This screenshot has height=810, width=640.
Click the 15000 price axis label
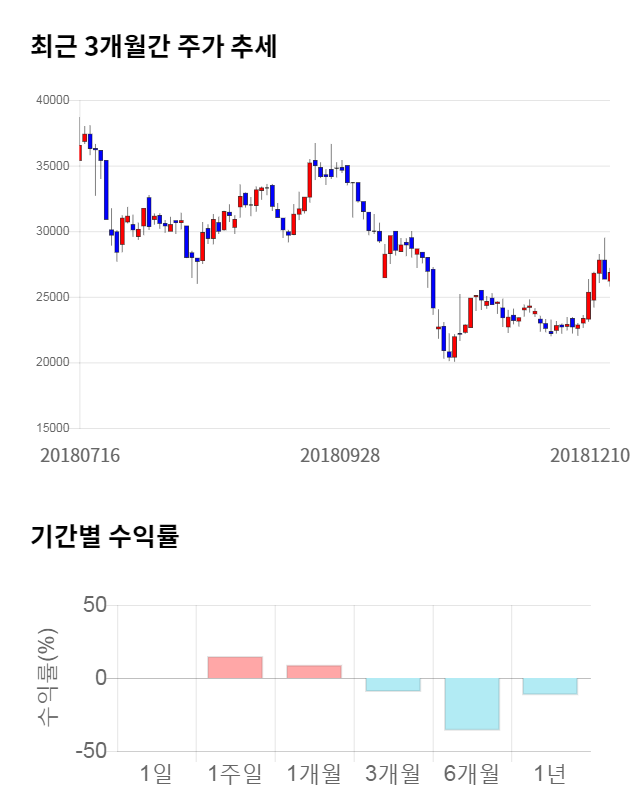point(52,428)
